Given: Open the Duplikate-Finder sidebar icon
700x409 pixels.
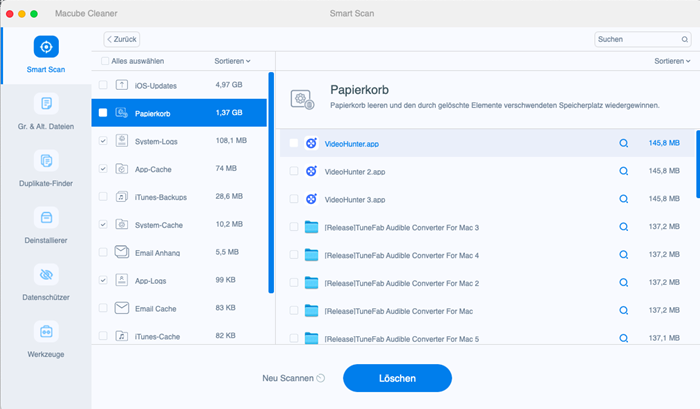Looking at the screenshot, I should tap(46, 161).
